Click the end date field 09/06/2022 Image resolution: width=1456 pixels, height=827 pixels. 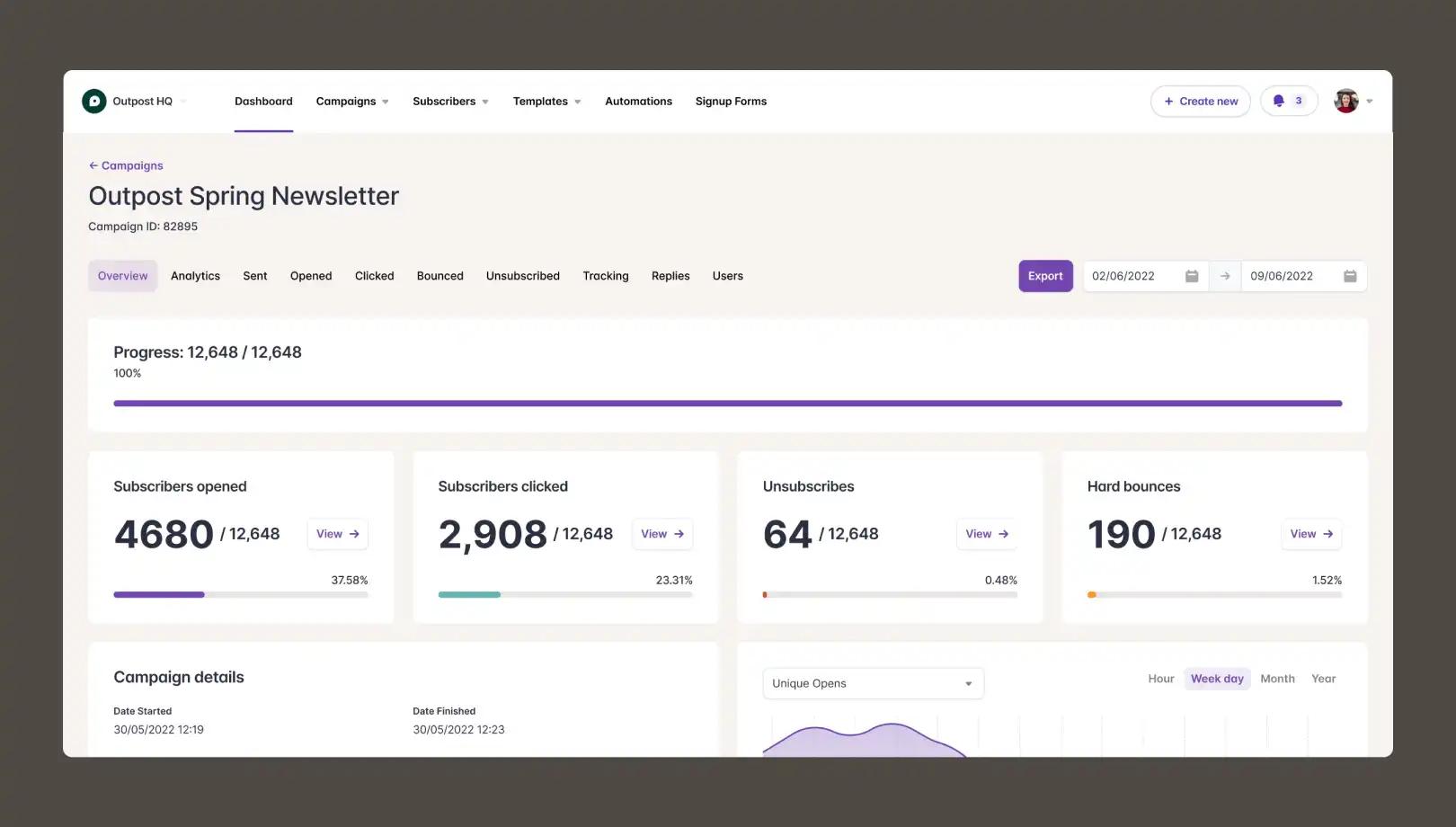click(x=1303, y=276)
